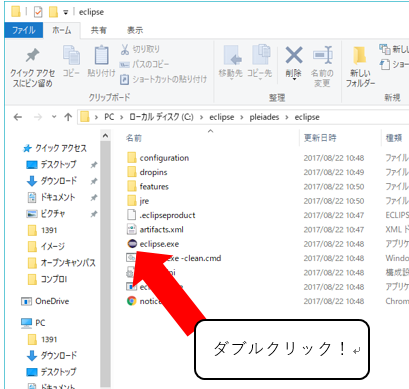Switch to the ホーム ribbon tab
409x389 pixels.
click(62, 30)
